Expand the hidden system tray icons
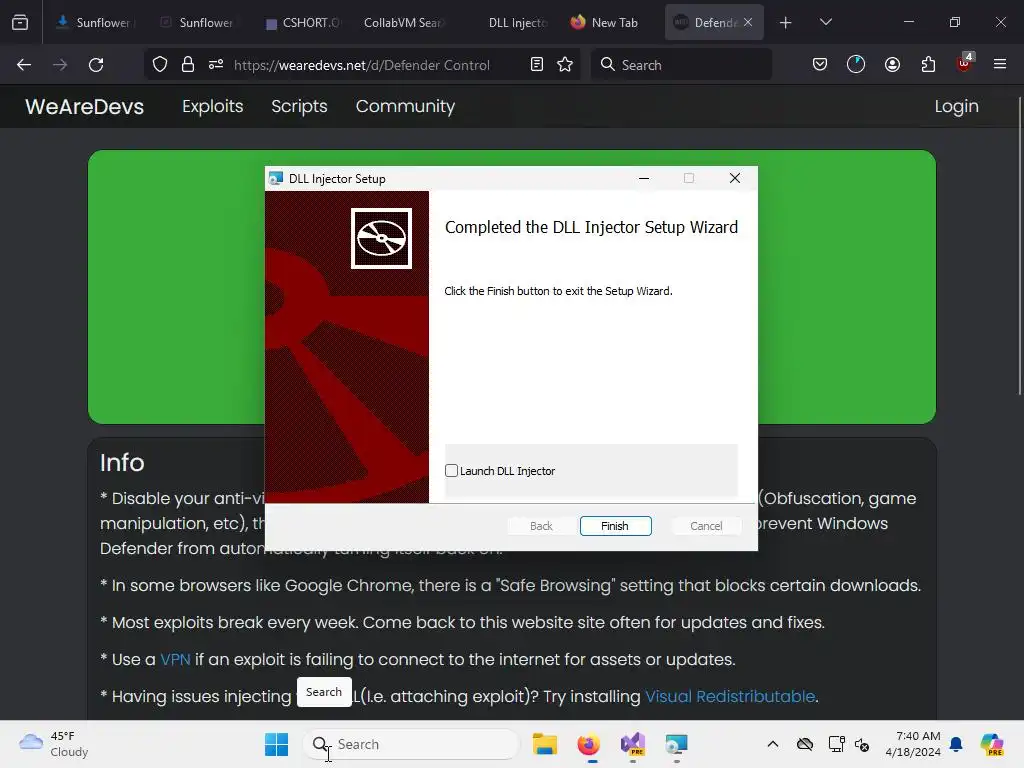Viewport: 1024px width, 768px height. pyautogui.click(x=773, y=744)
